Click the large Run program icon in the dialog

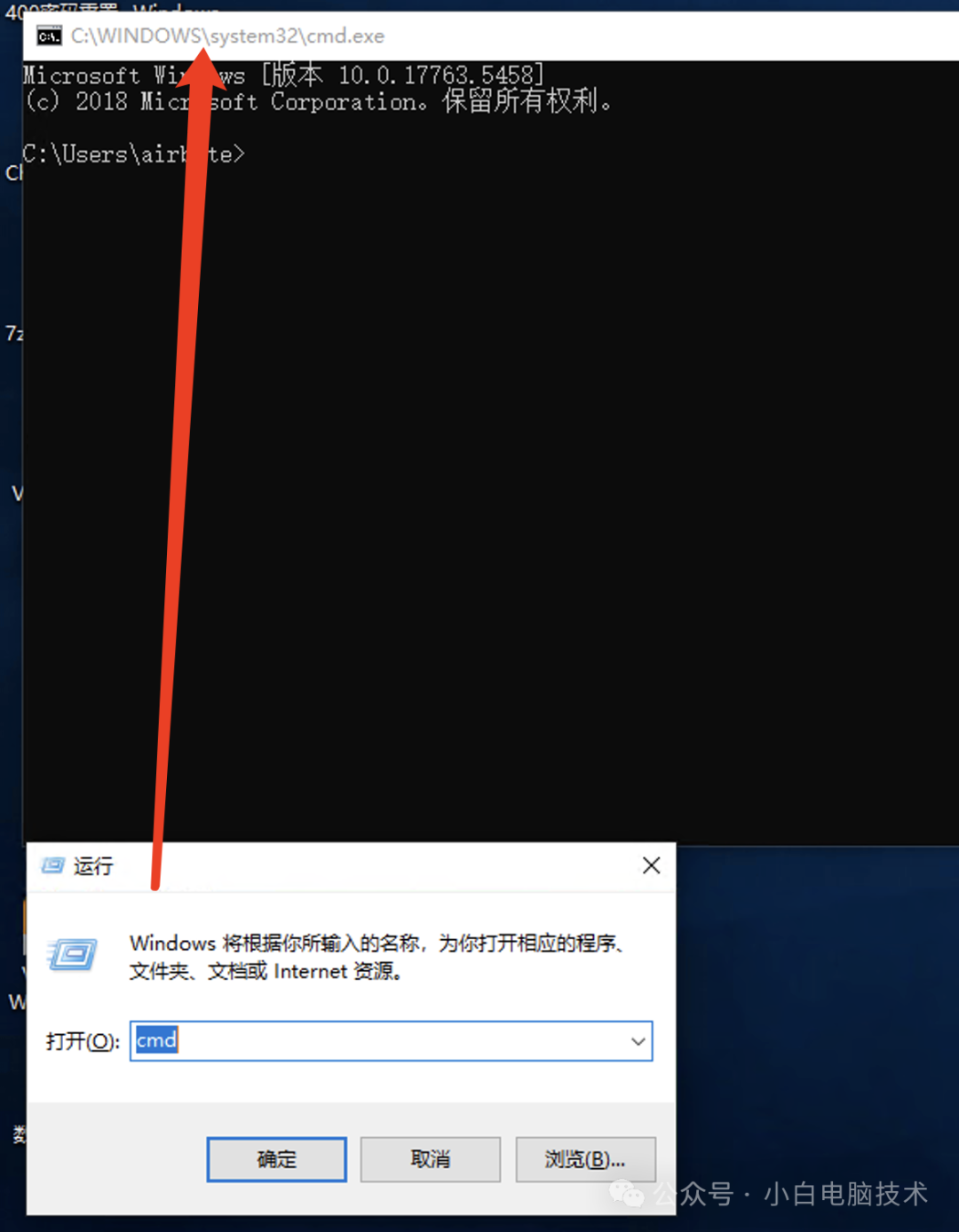(73, 955)
